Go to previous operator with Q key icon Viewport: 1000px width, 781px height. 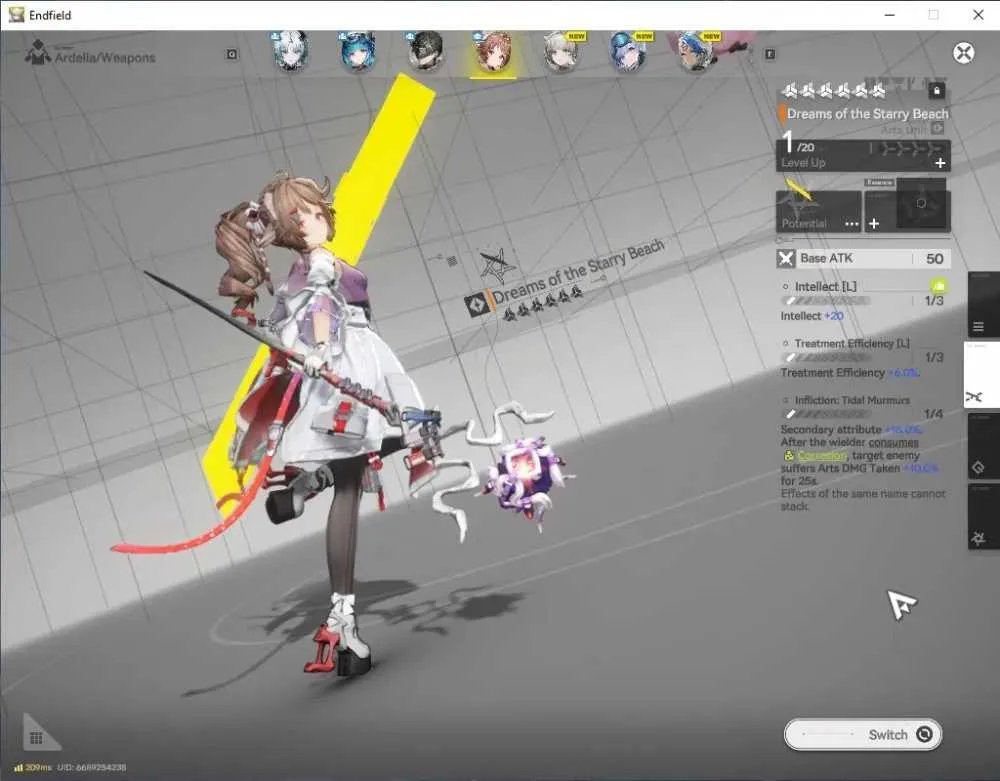pyautogui.click(x=232, y=54)
